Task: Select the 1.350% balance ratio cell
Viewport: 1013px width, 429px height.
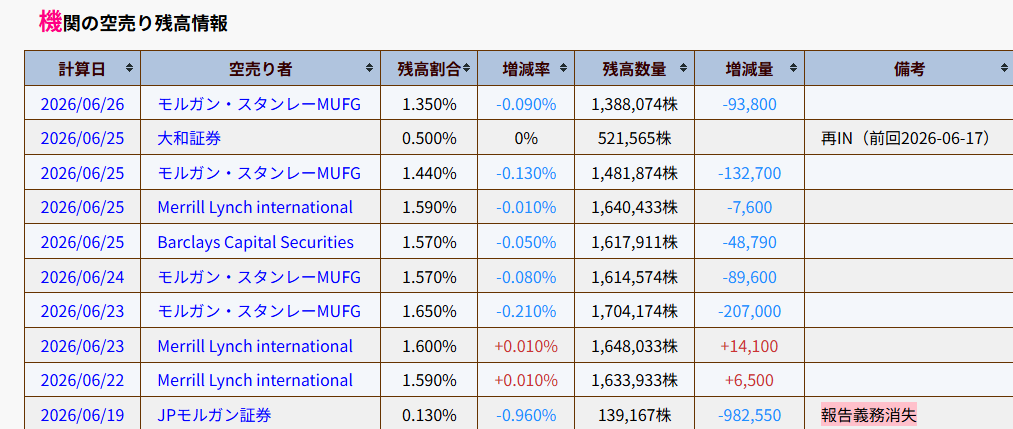Action: 429,103
